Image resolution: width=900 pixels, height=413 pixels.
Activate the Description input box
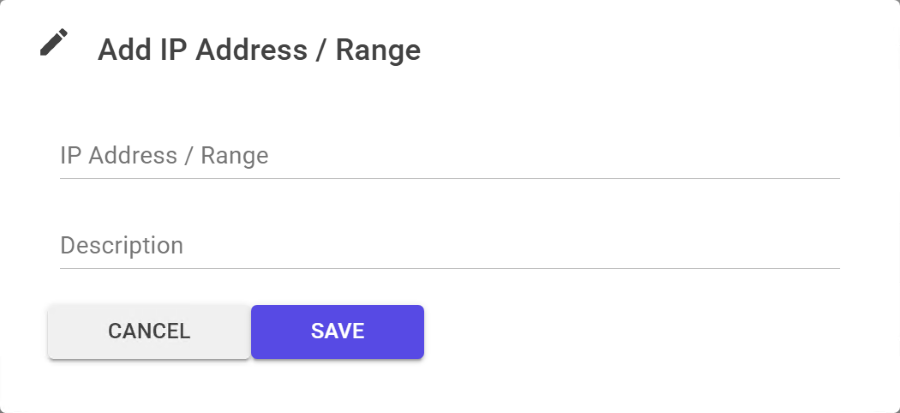point(449,246)
